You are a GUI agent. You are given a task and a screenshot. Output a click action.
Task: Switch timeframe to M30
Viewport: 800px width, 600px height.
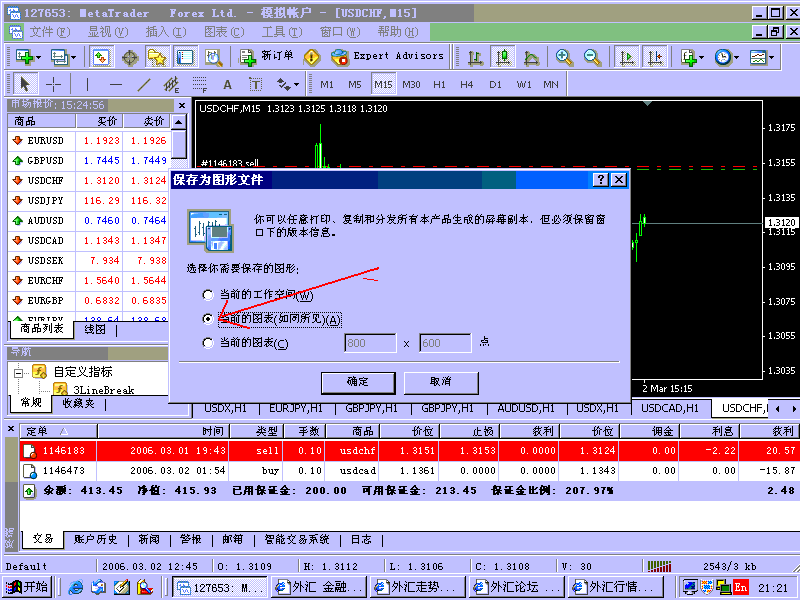click(413, 85)
